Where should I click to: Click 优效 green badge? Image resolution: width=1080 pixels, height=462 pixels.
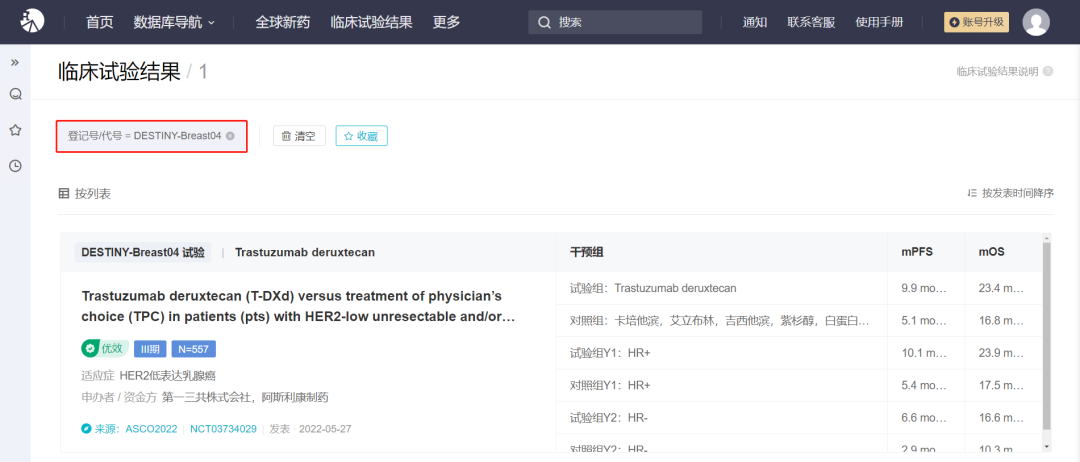105,349
